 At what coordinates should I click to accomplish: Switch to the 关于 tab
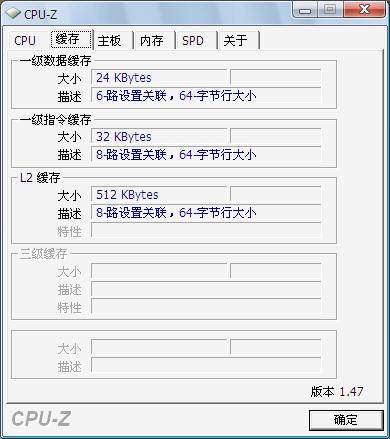[x=235, y=41]
